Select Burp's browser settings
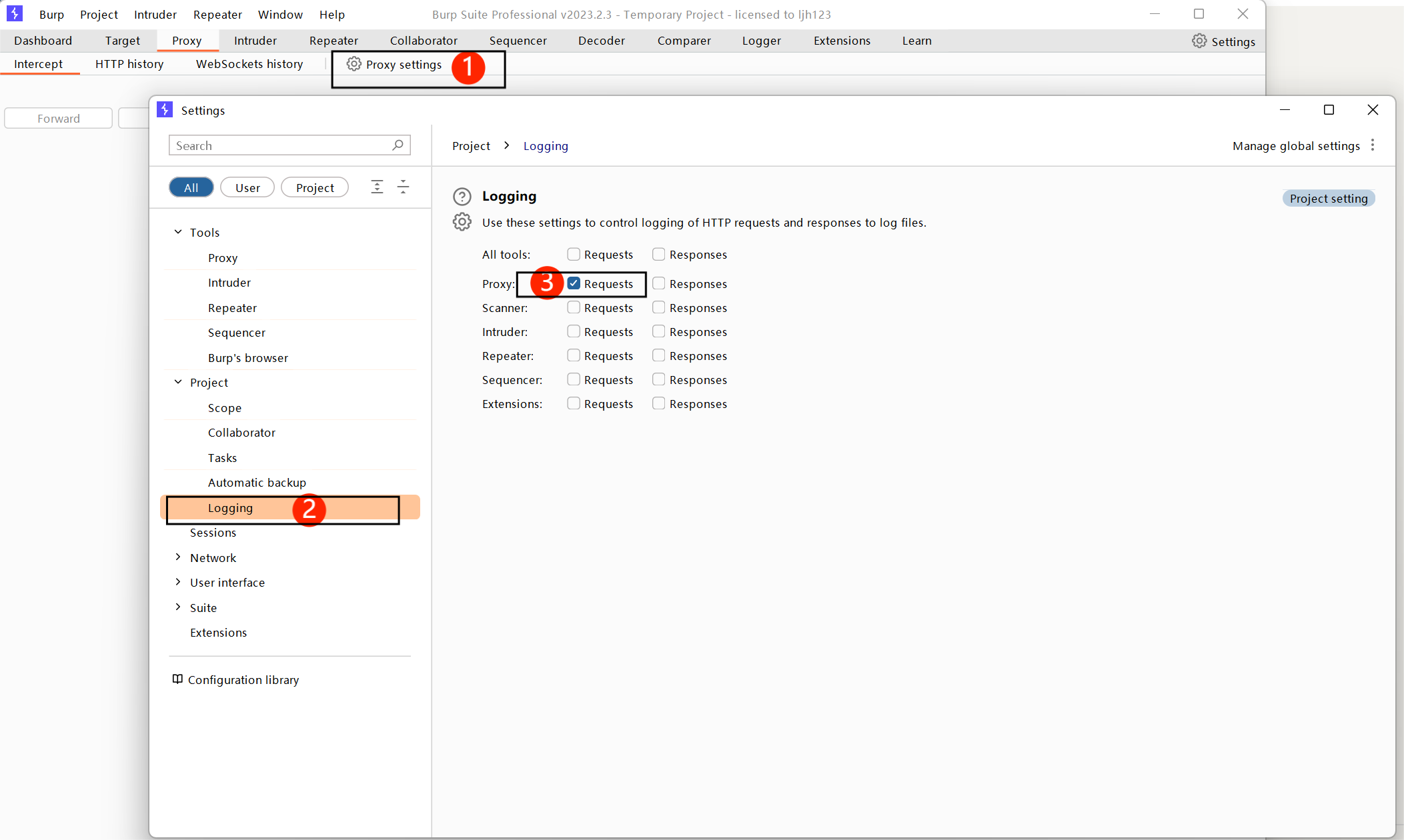 point(248,357)
